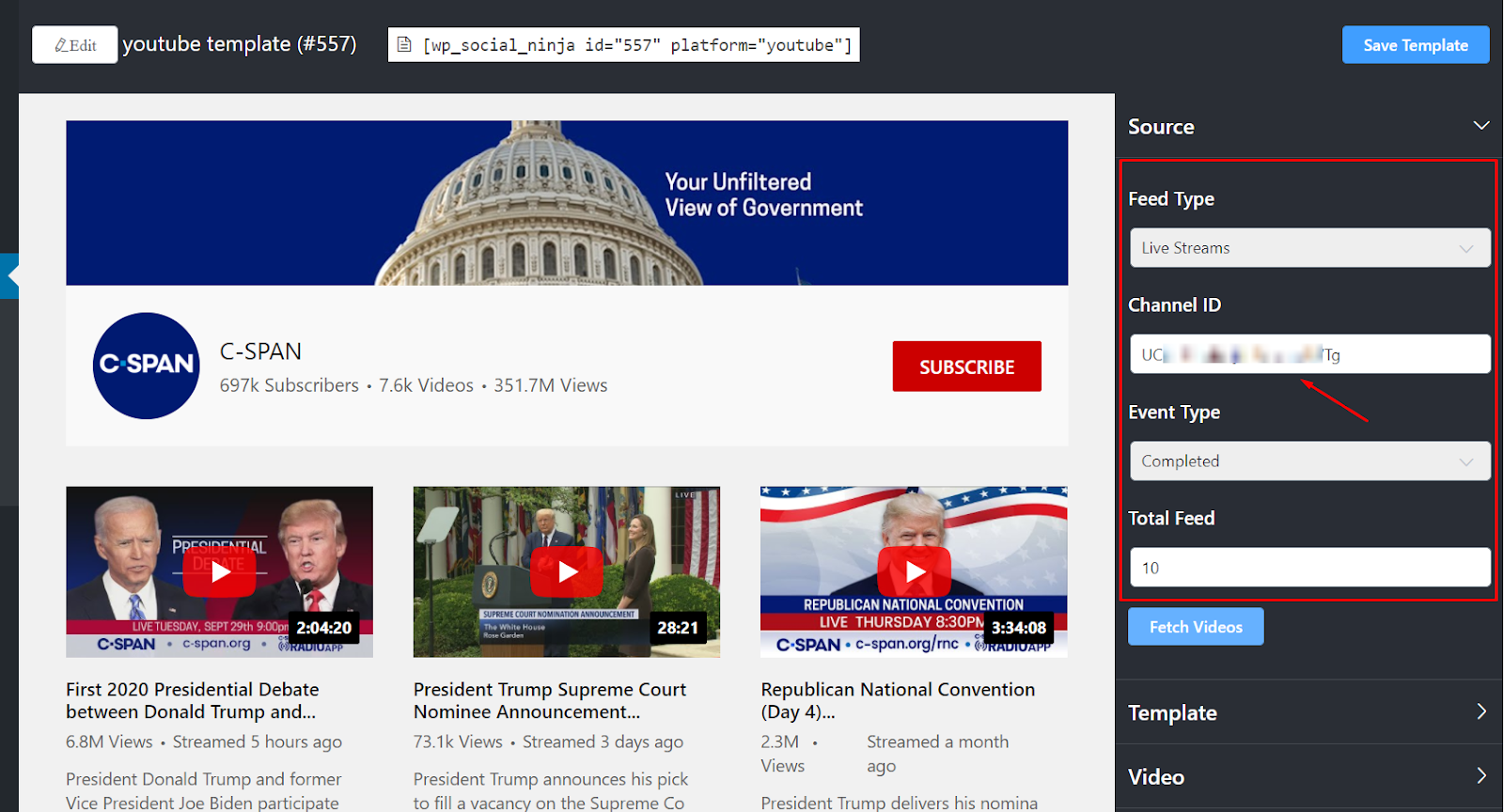Play the Republican National Convention video
Viewport: 1504px width, 812px height.
tap(914, 571)
